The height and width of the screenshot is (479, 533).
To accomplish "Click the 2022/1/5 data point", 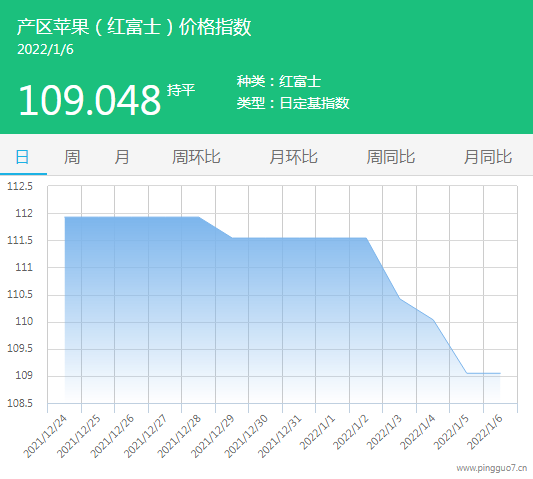I will tap(467, 373).
